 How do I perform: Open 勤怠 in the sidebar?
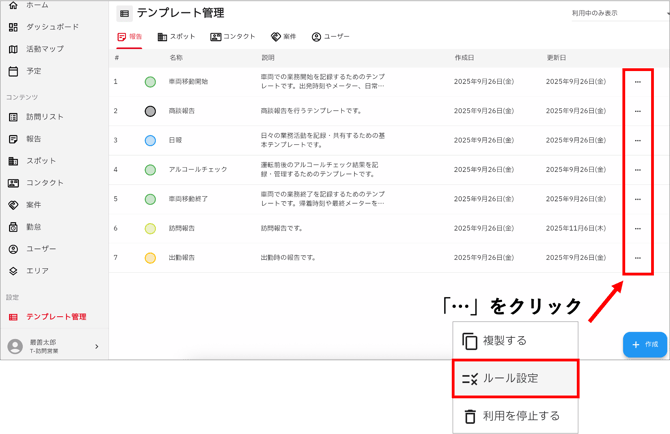(33, 227)
